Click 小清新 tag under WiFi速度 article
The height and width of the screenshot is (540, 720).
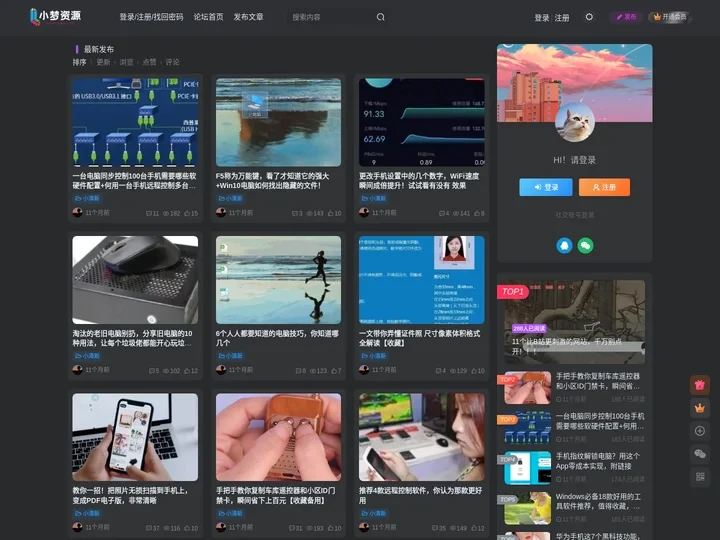tap(374, 198)
